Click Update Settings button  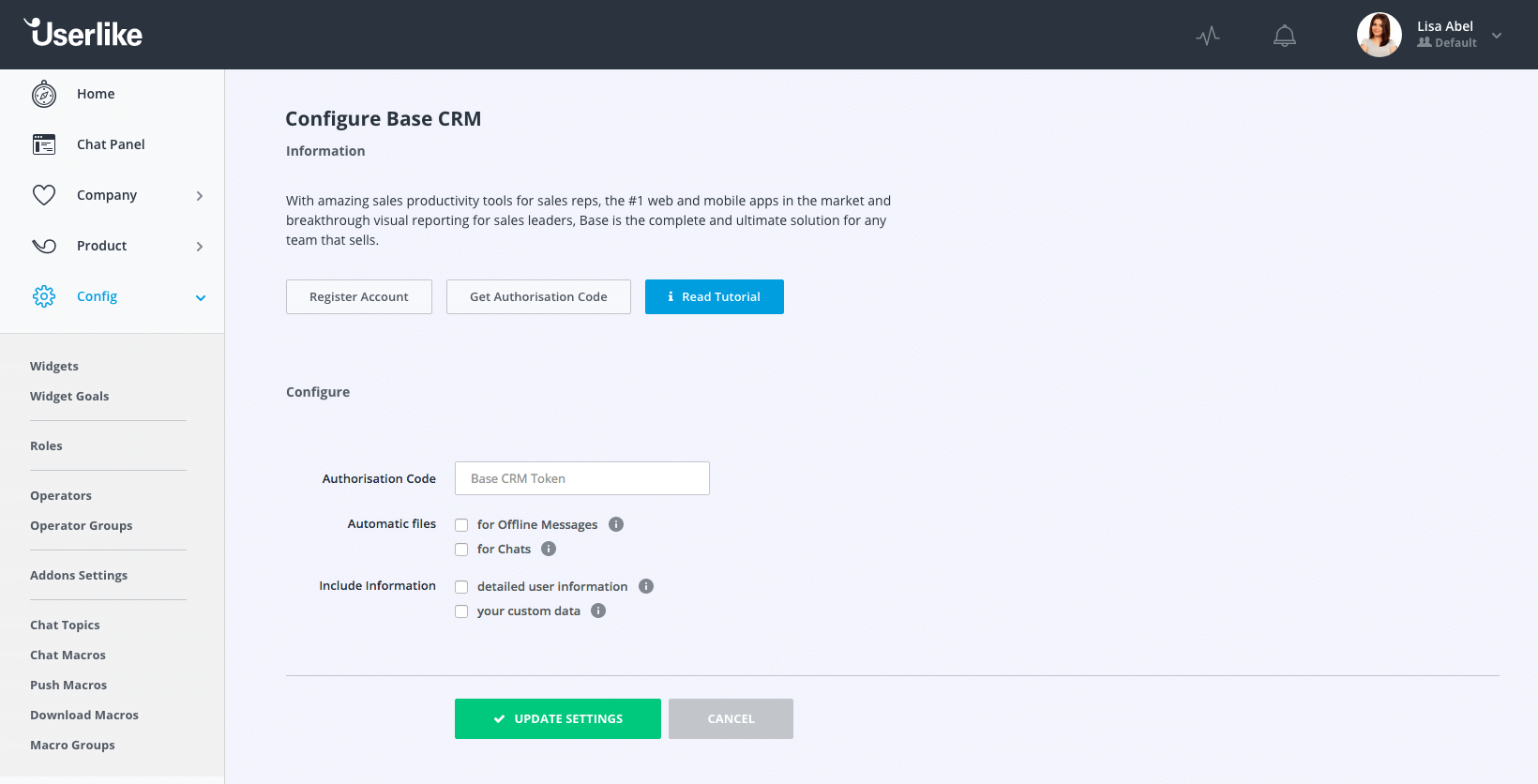tap(558, 718)
